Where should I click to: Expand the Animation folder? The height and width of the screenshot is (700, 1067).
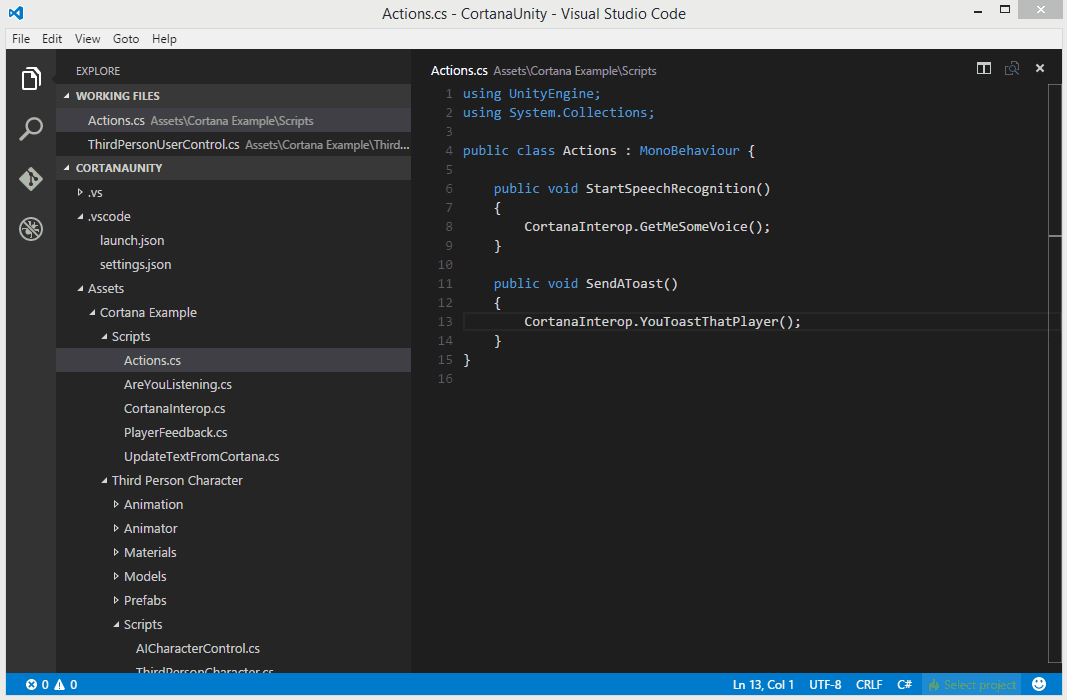coord(116,504)
